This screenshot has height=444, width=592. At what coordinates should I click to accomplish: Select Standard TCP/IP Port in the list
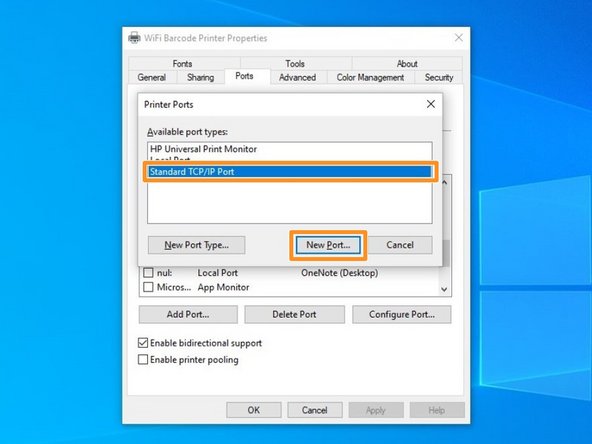point(290,172)
